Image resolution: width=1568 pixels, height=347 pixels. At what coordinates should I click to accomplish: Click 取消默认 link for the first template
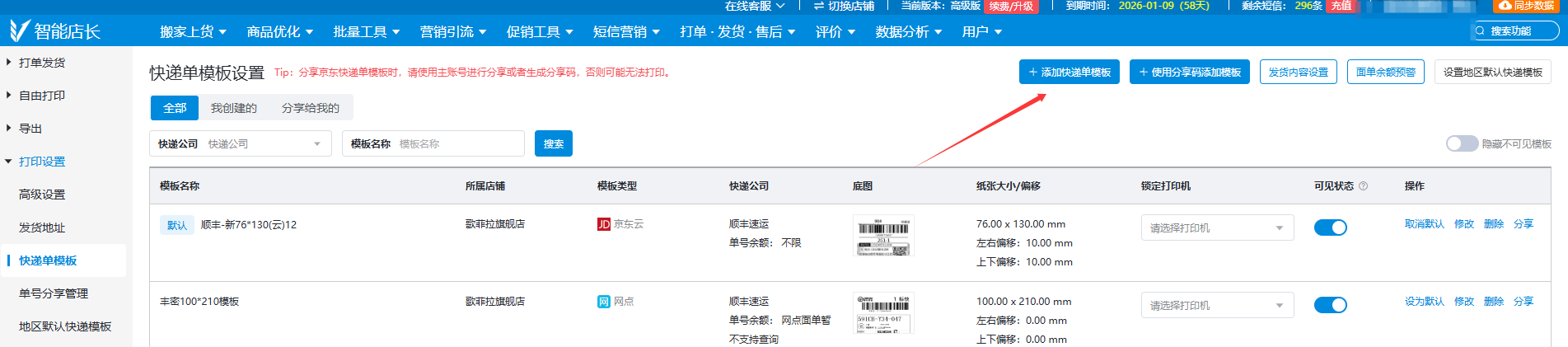coord(1424,224)
